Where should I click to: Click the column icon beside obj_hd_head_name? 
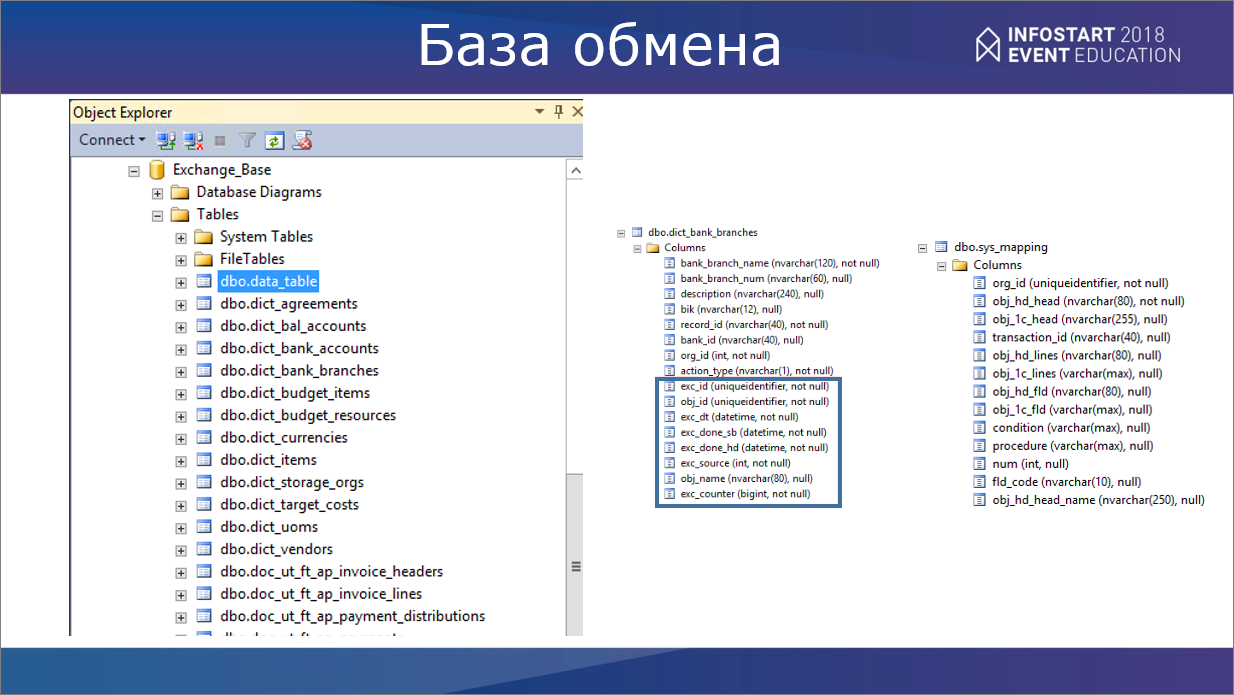pyautogui.click(x=981, y=499)
